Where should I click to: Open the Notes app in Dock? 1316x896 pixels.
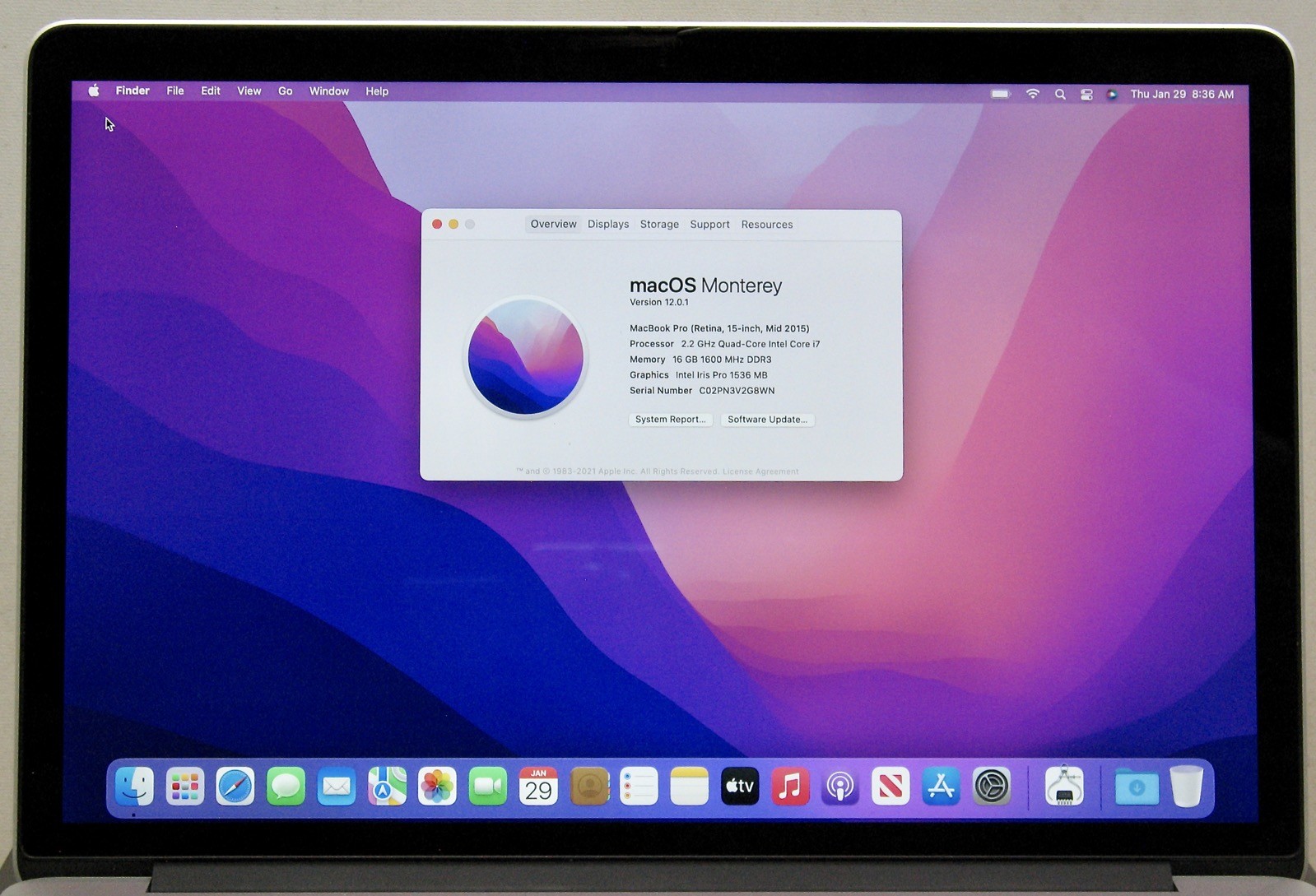(690, 787)
